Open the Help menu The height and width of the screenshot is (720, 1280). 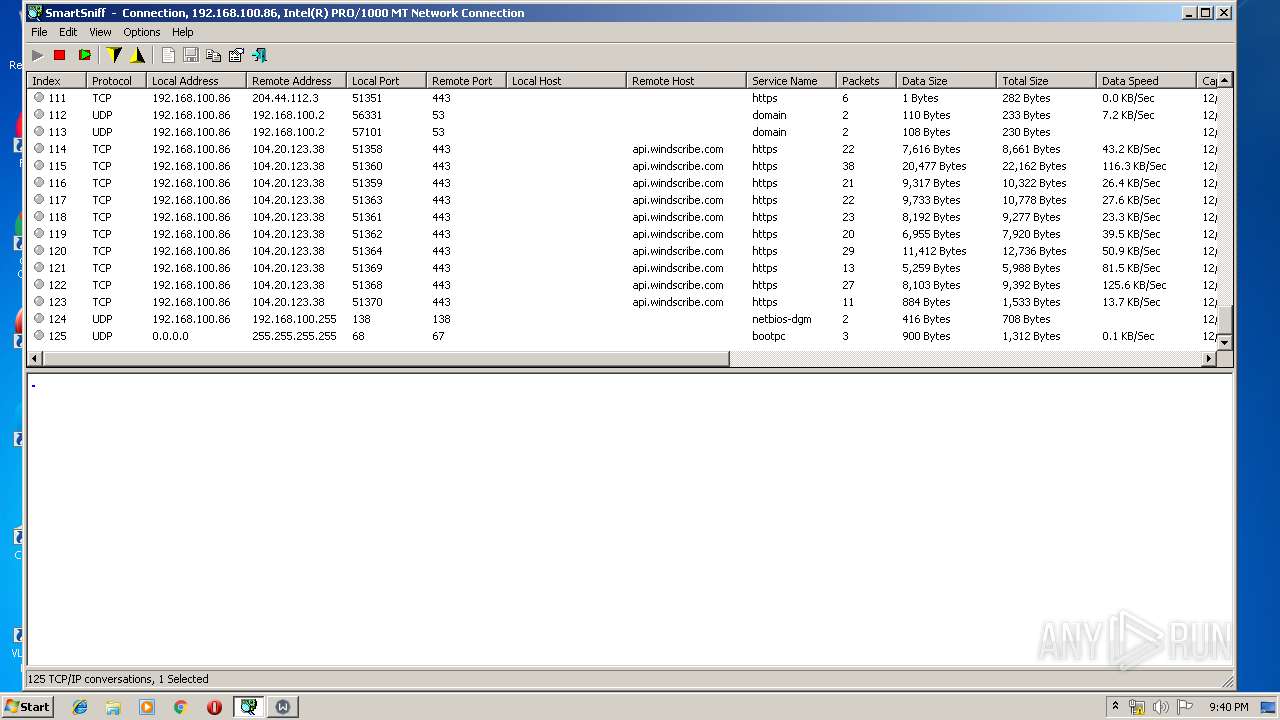(x=183, y=32)
